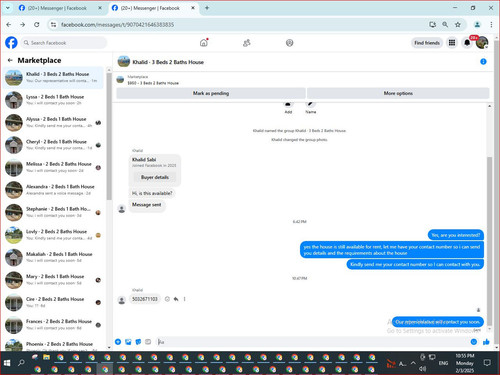Click the Name edit pencil icon

310,105
